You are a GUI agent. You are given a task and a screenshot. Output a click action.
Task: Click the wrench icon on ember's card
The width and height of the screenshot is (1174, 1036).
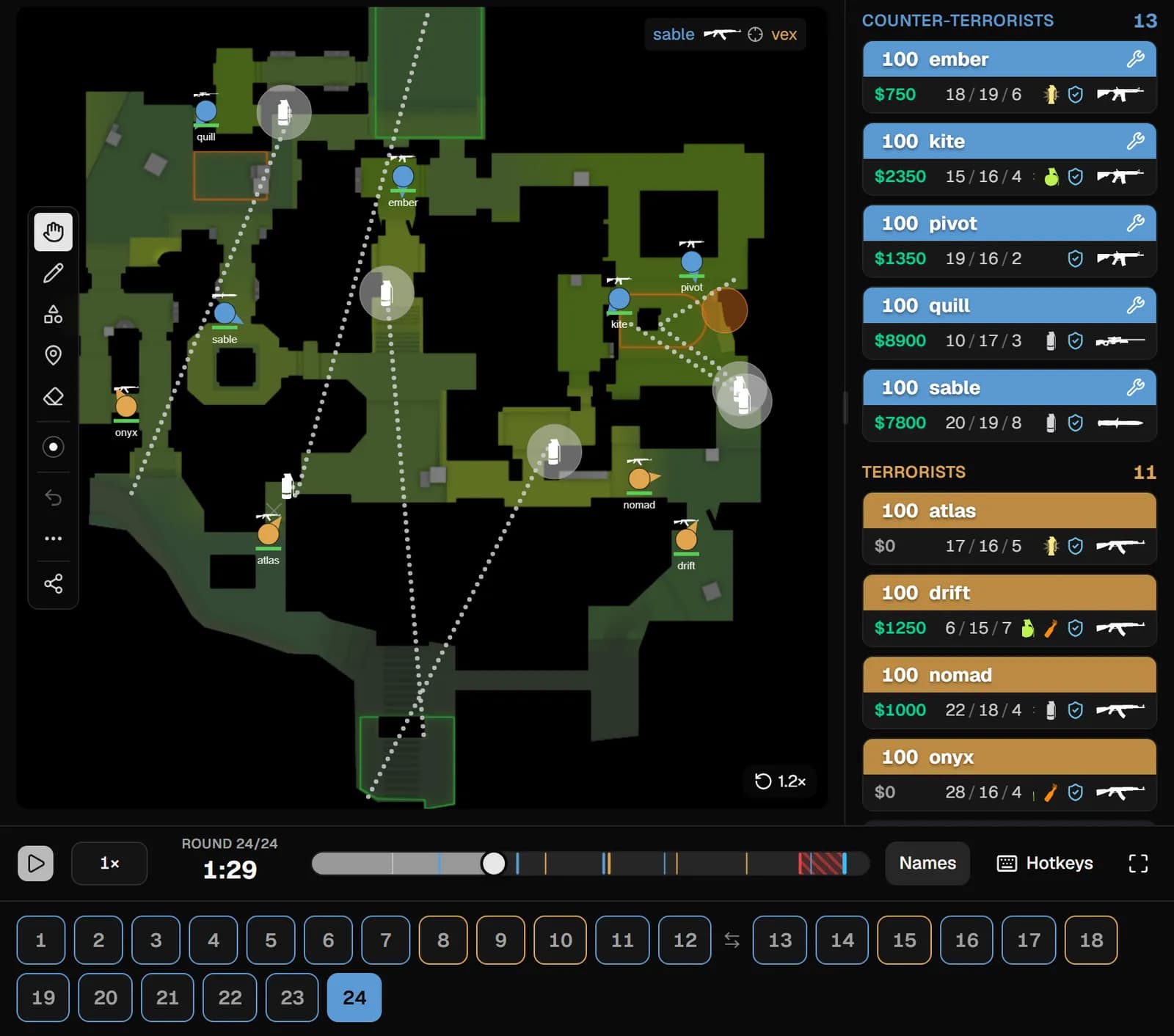tap(1135, 59)
